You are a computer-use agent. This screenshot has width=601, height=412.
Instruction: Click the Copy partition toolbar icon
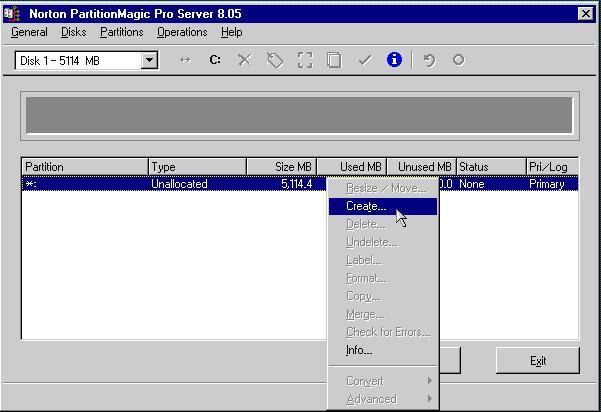(334, 60)
